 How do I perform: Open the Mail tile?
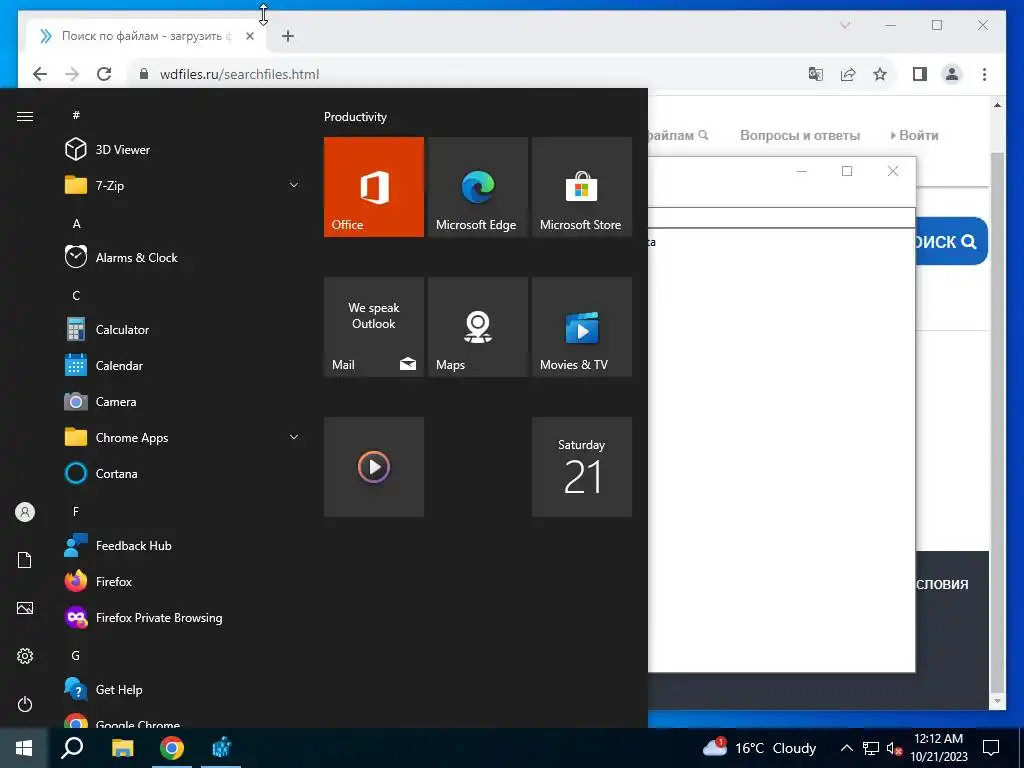[374, 327]
